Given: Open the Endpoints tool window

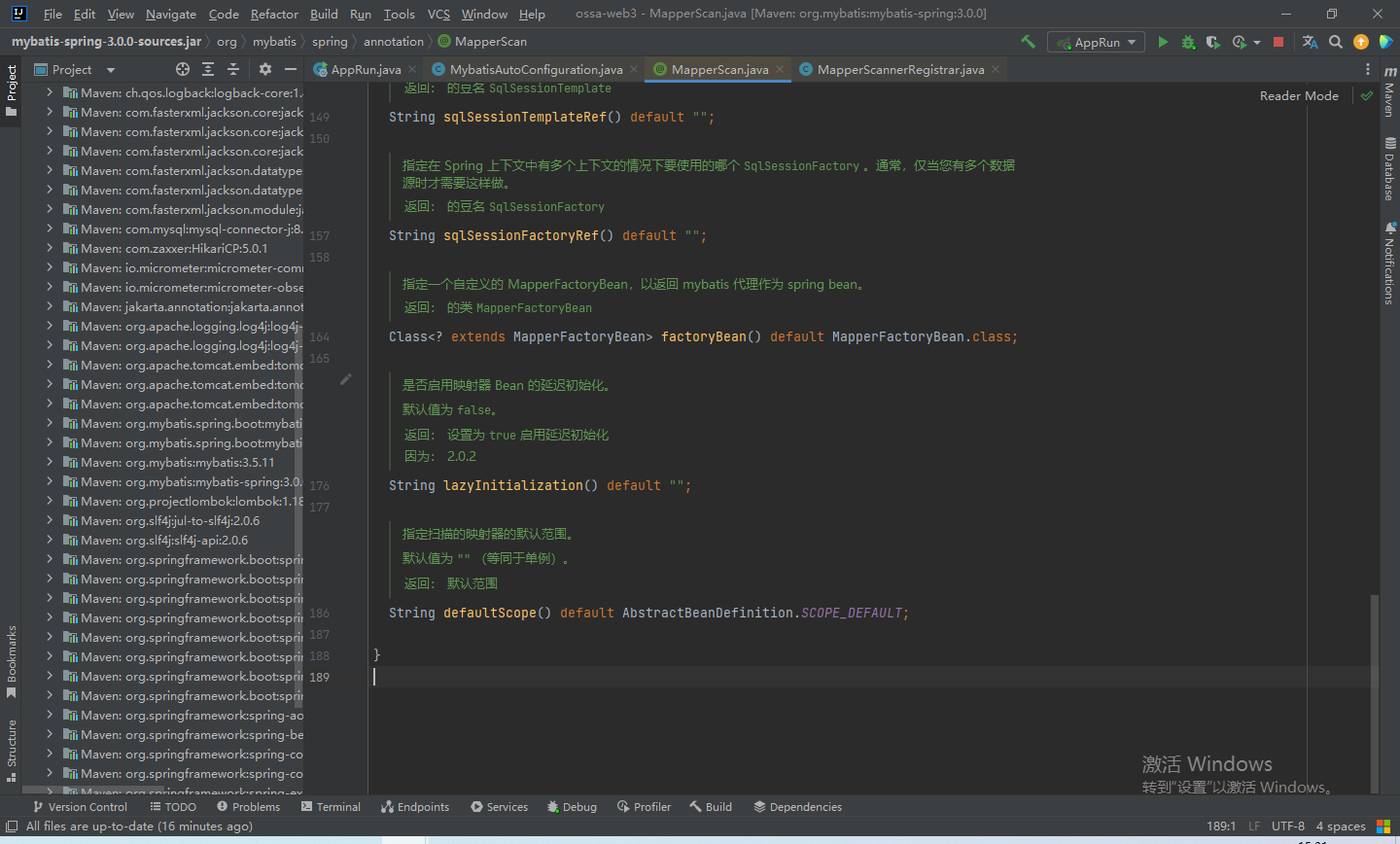Looking at the screenshot, I should tap(415, 807).
